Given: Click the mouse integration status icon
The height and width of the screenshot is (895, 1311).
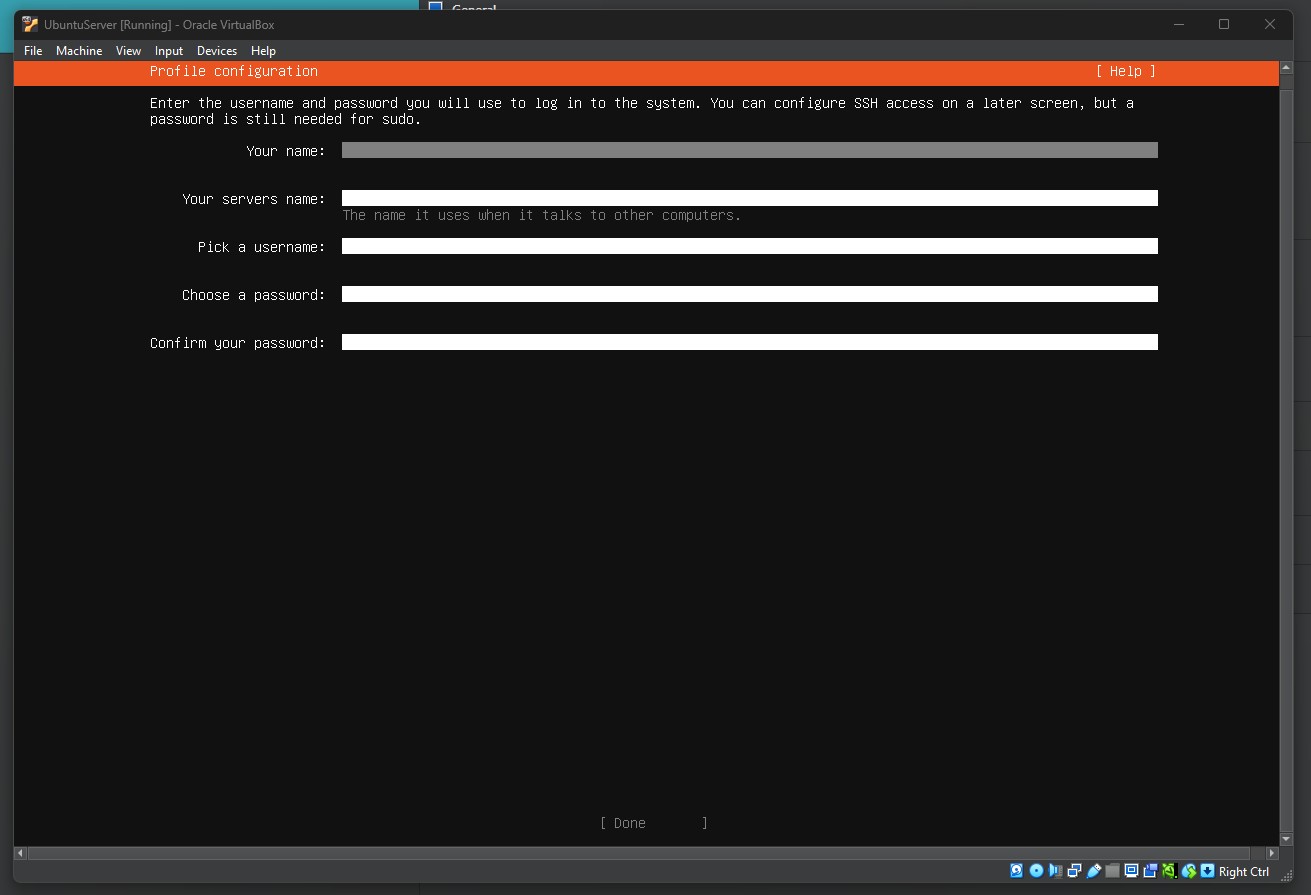Looking at the screenshot, I should tap(1189, 871).
